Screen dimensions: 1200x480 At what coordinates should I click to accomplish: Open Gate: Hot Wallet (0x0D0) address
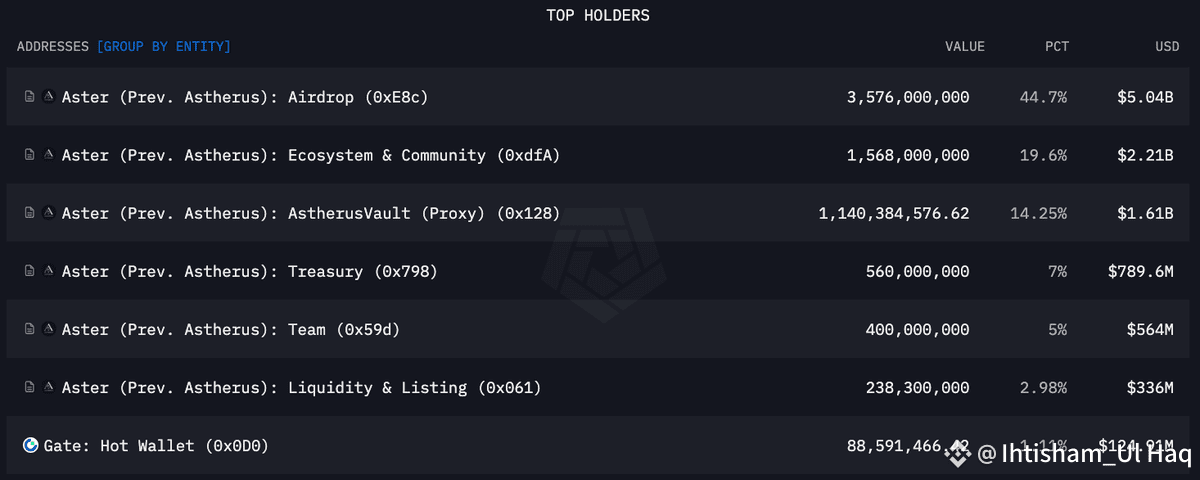click(x=156, y=445)
